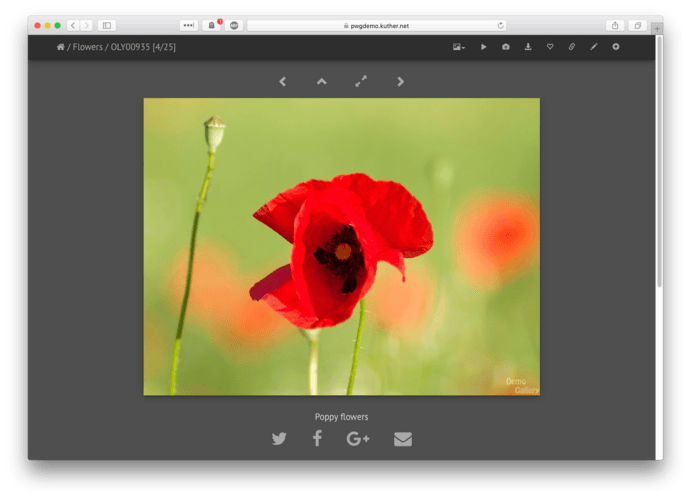Start the slideshow with play icon
Screen dimensions: 691x500
[483, 47]
